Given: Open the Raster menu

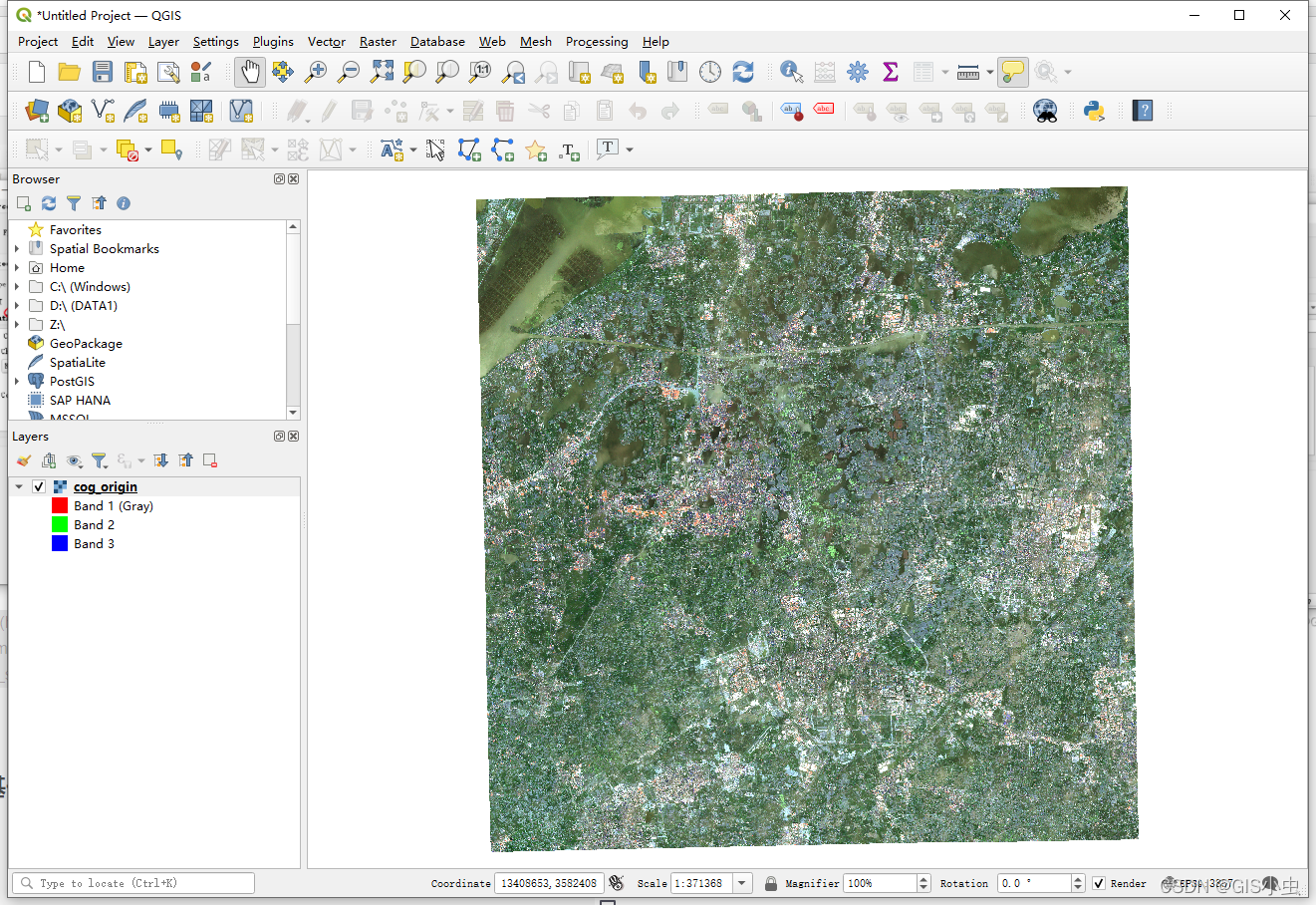Looking at the screenshot, I should tap(378, 42).
